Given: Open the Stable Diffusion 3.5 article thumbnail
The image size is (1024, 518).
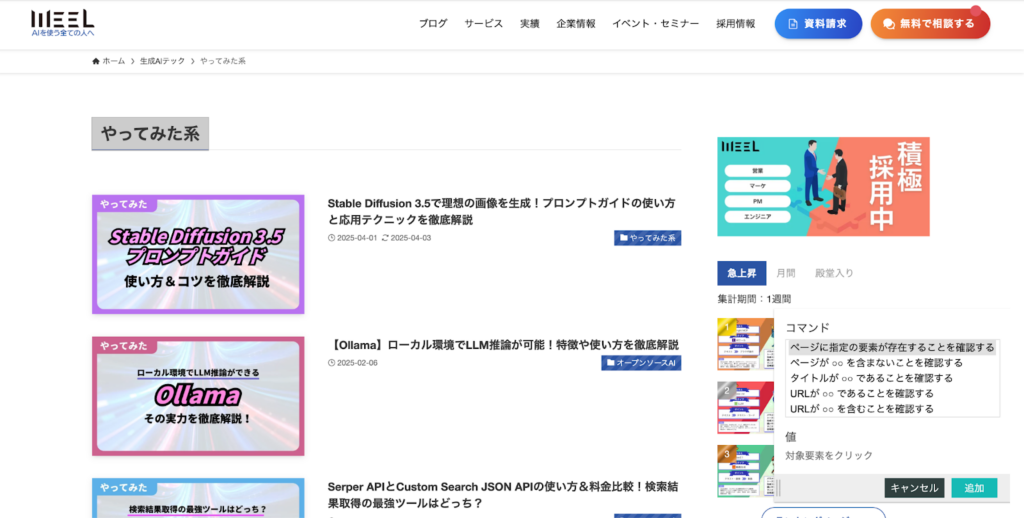Looking at the screenshot, I should click(x=198, y=254).
